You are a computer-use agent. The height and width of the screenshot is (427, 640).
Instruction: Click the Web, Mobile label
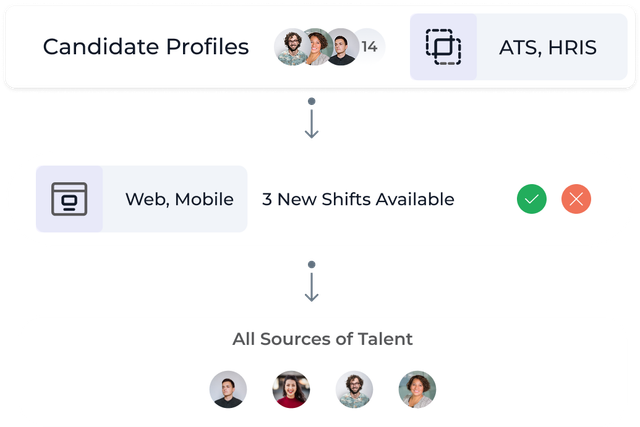coord(180,199)
